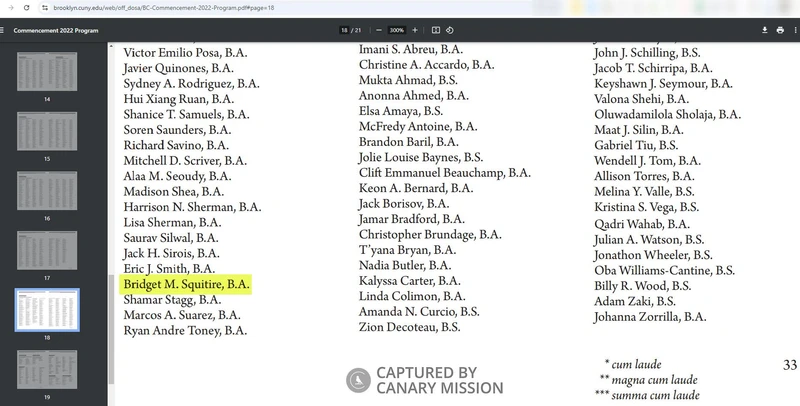Print the commencement program
The width and height of the screenshot is (800, 406).
780,30
